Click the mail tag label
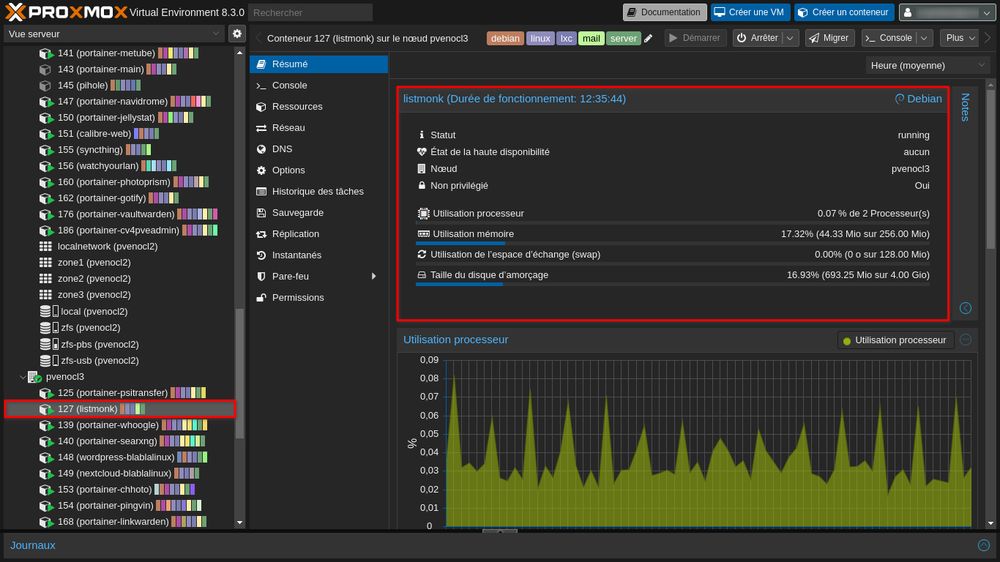Screen dimensions: 1000x562 [591, 38]
